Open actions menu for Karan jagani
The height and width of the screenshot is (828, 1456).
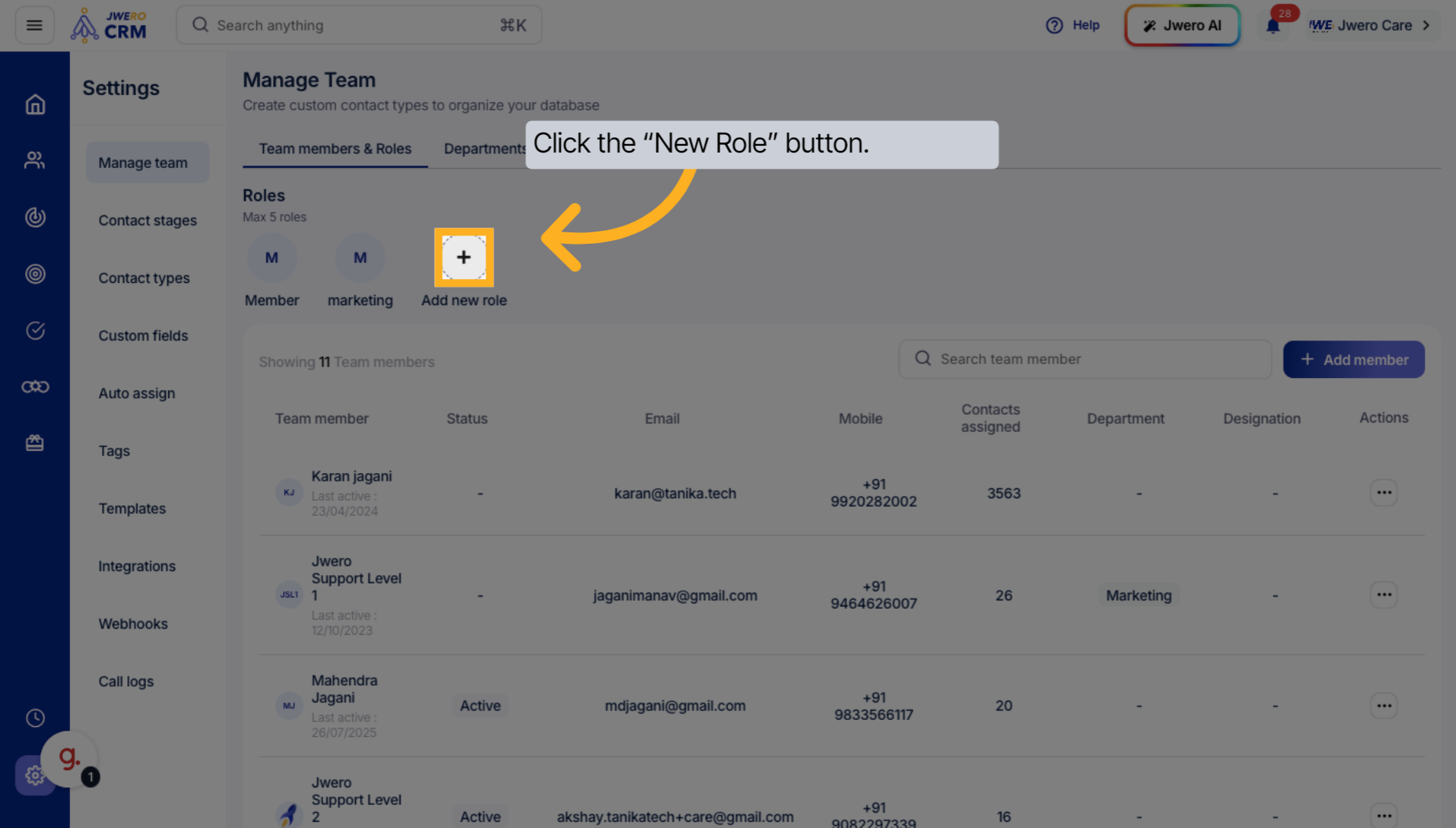(1383, 493)
